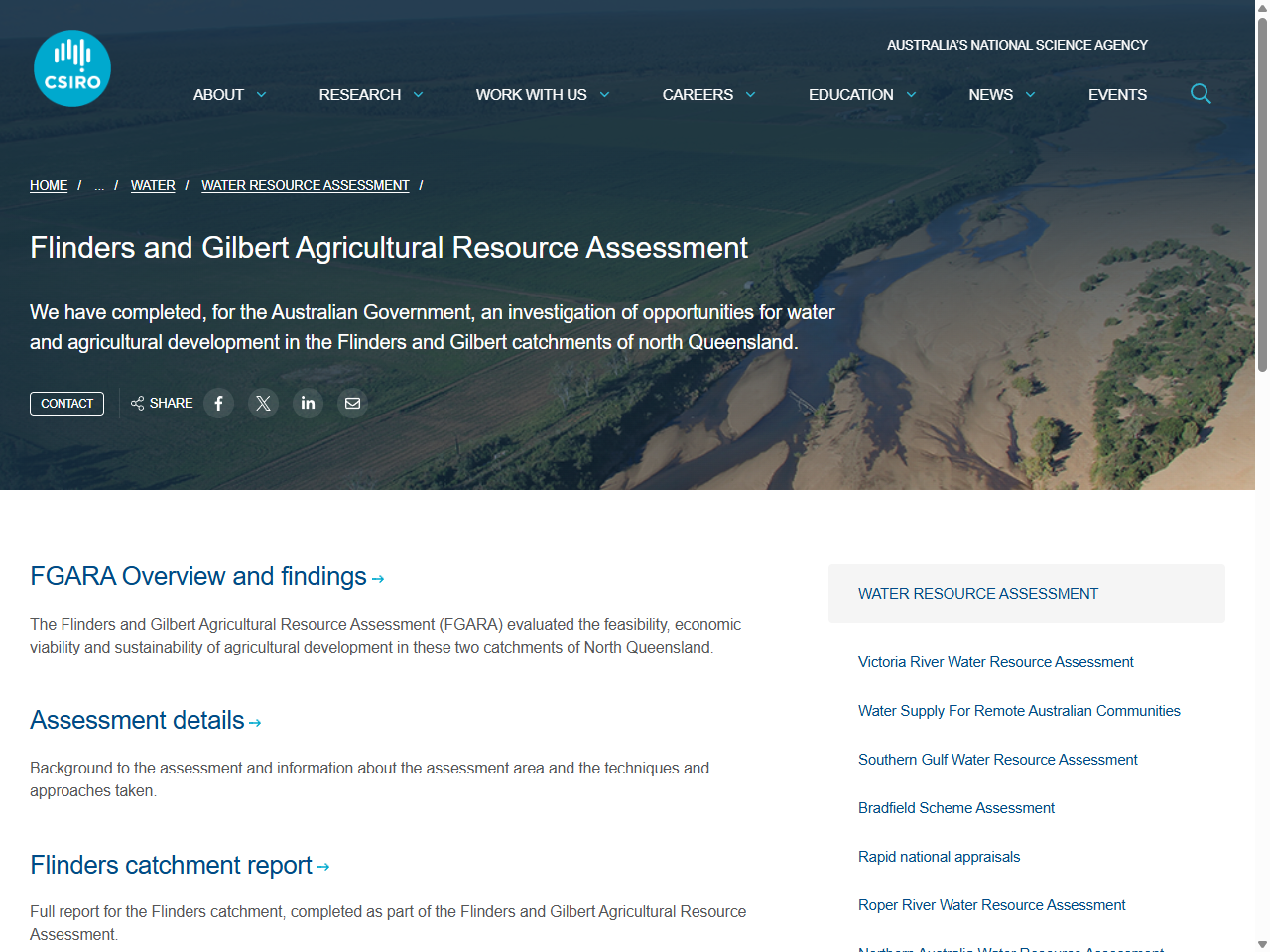This screenshot has height=952, width=1270.
Task: Go to WATER RESOURCE ASSESSMENT breadcrumb
Action: (x=306, y=185)
